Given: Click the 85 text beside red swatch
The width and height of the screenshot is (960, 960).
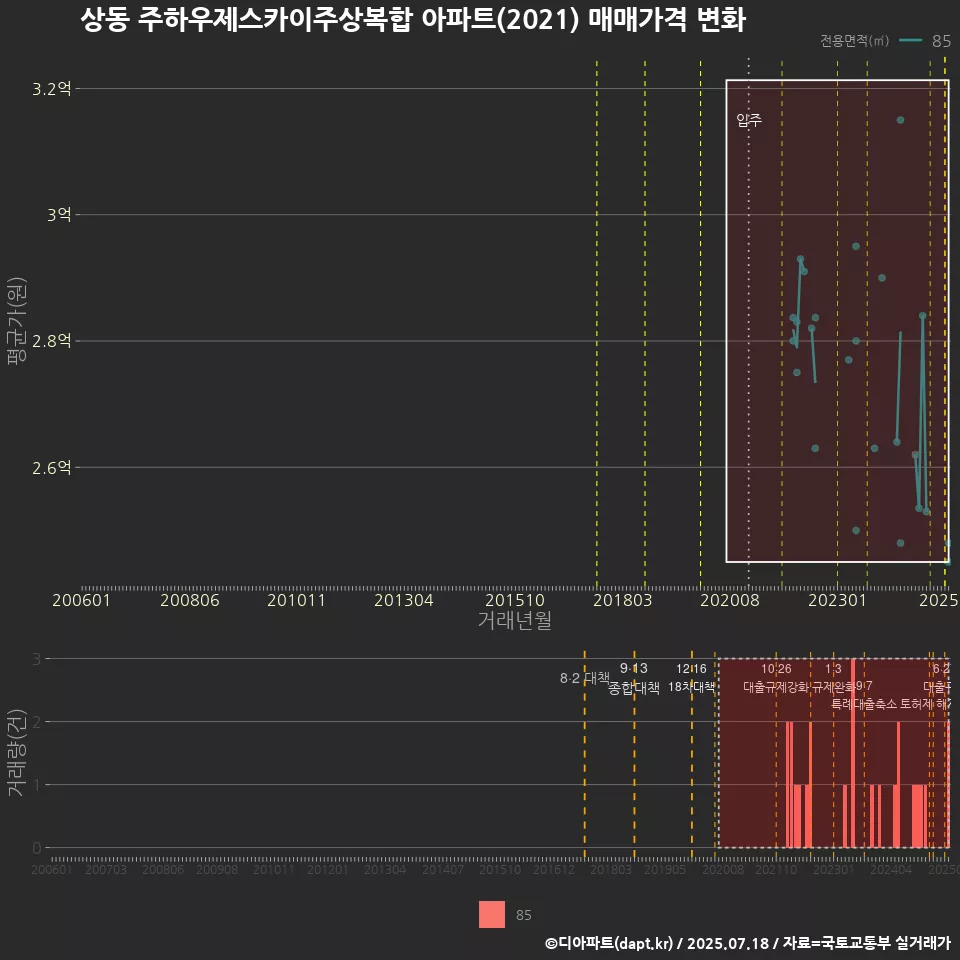Looking at the screenshot, I should coord(523,915).
